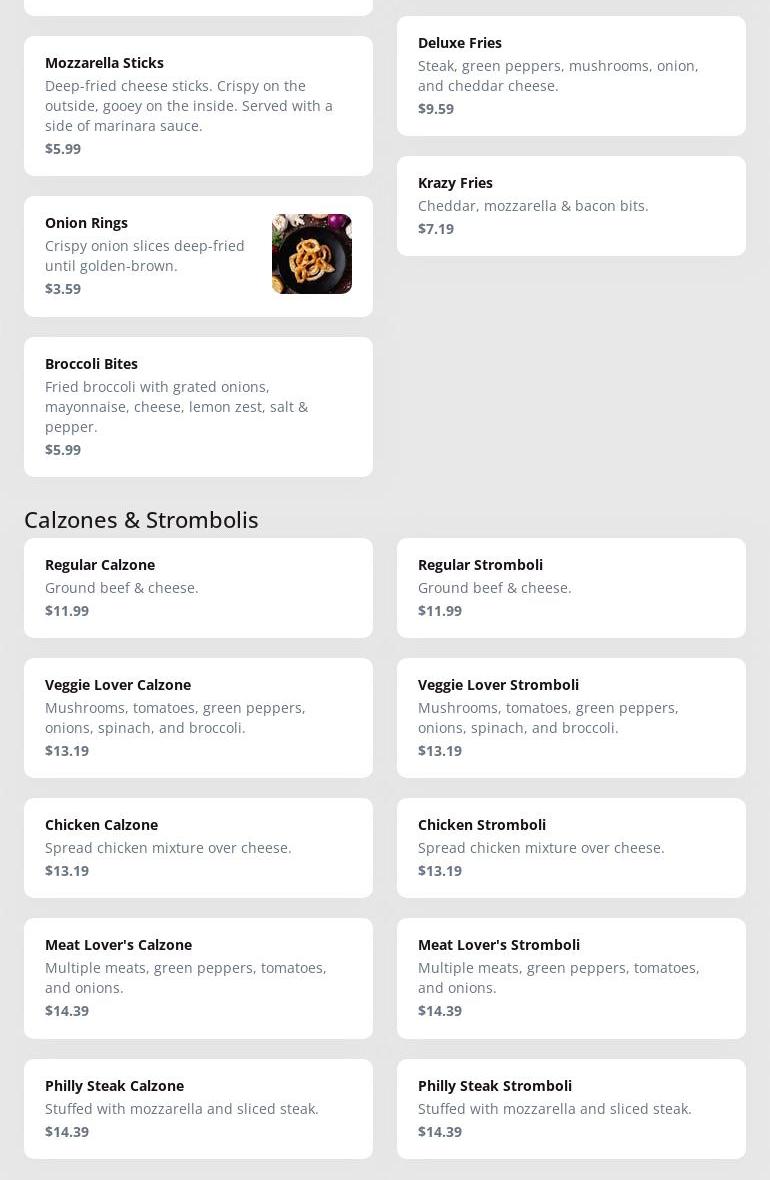Select the Onion Rings title
770x1180 pixels.
click(x=87, y=223)
